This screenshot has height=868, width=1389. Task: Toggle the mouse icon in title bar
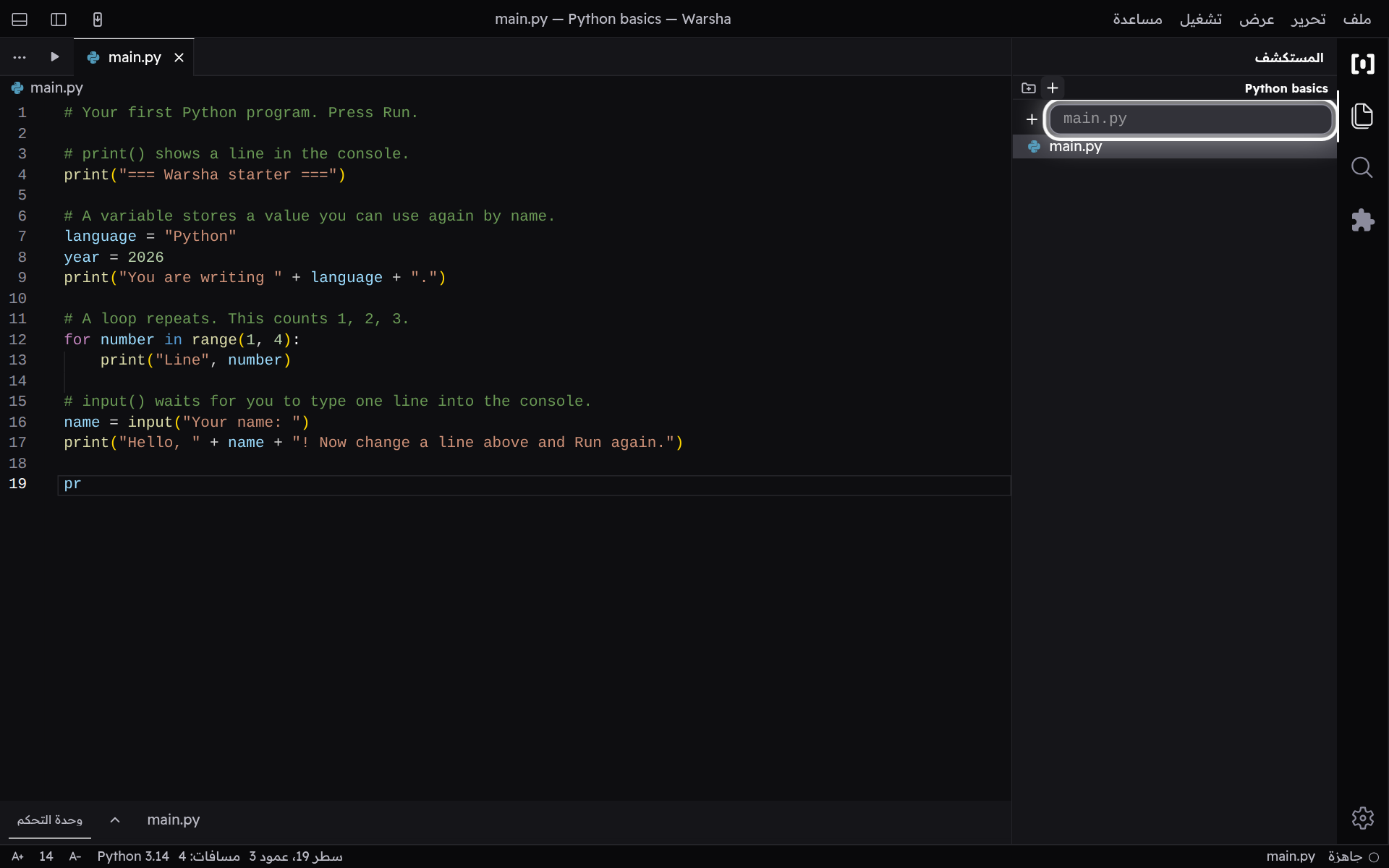[x=98, y=20]
